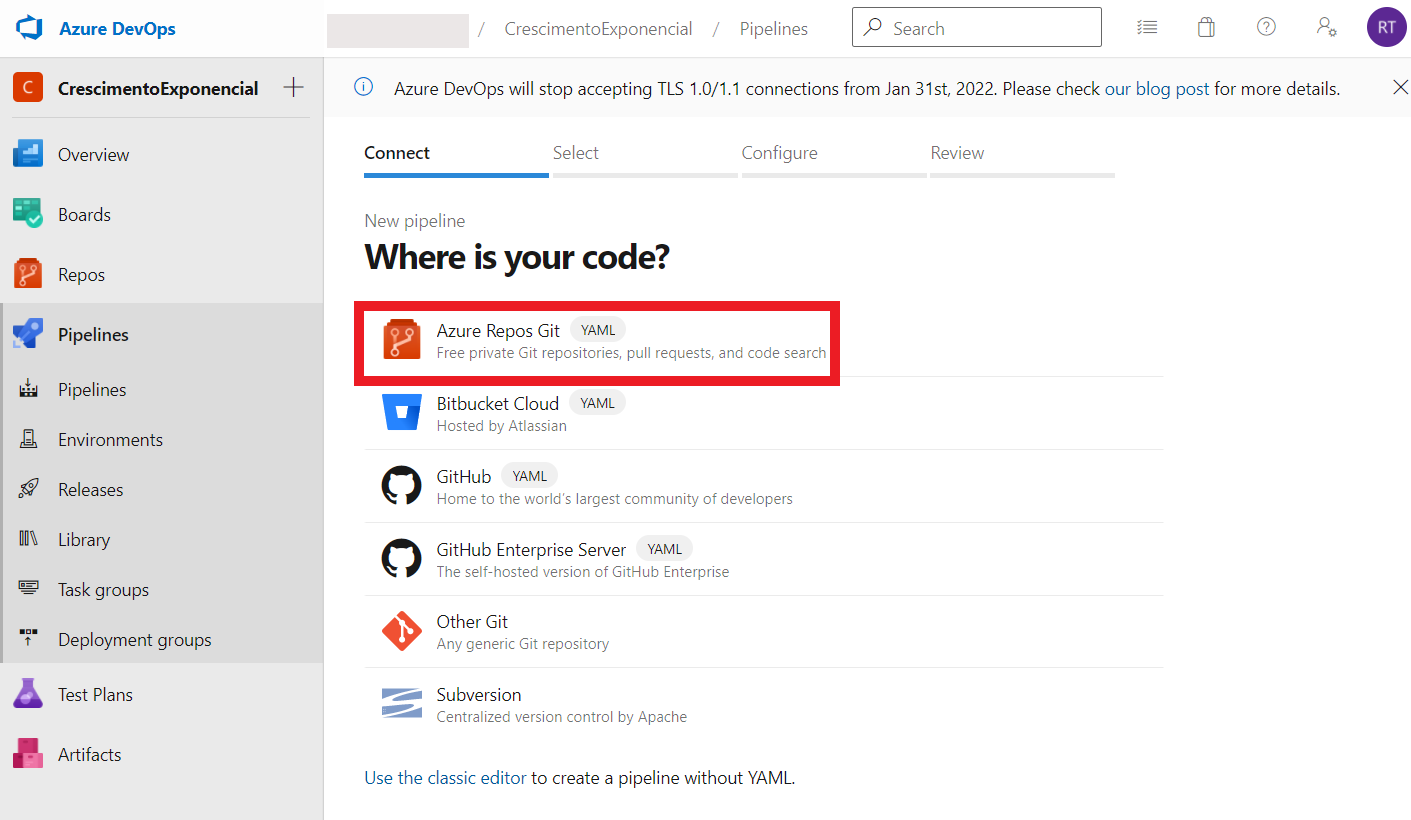Open the Marketplace shopping bag icon
1411x820 pixels.
[1207, 28]
